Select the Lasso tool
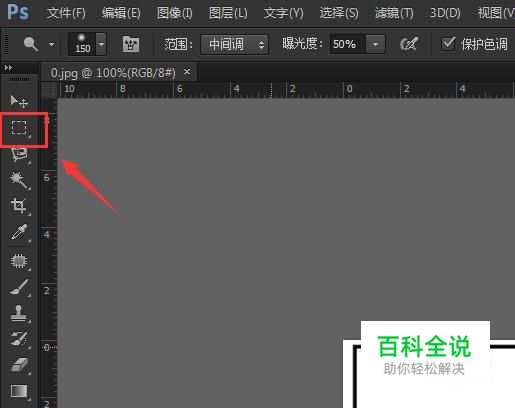515x408 pixels. [x=19, y=154]
